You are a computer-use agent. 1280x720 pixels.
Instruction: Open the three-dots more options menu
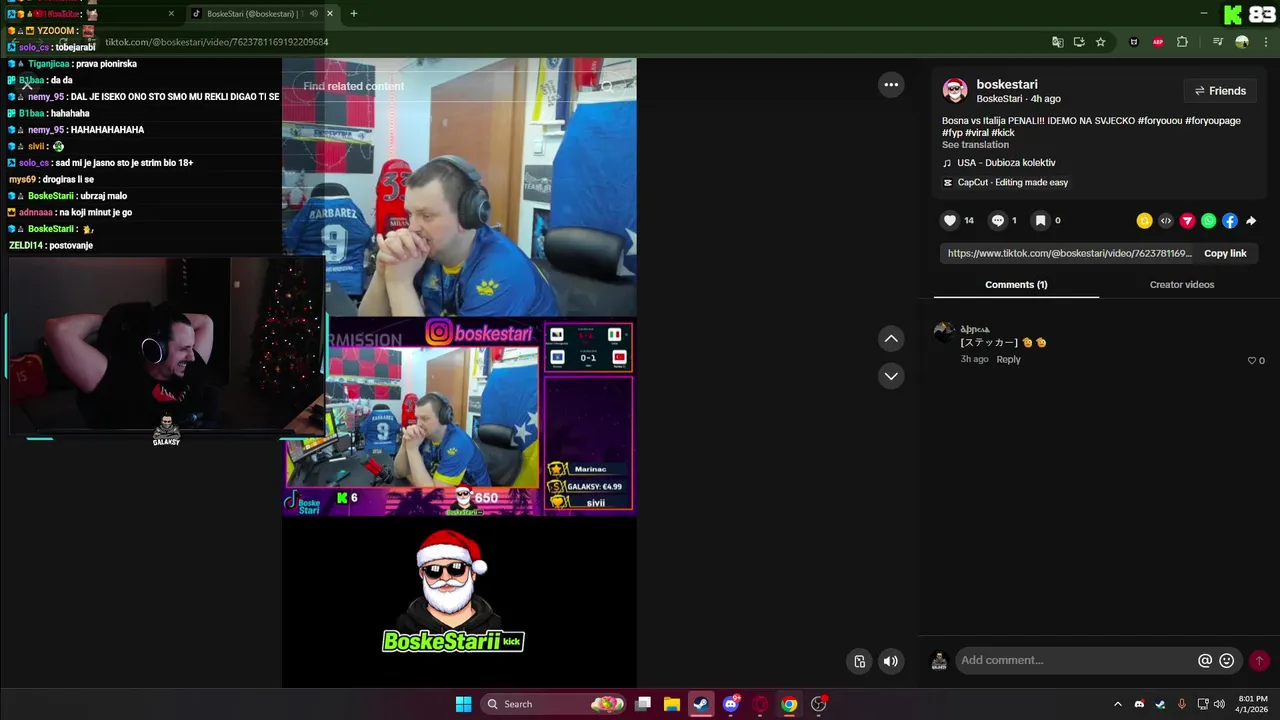click(x=891, y=85)
